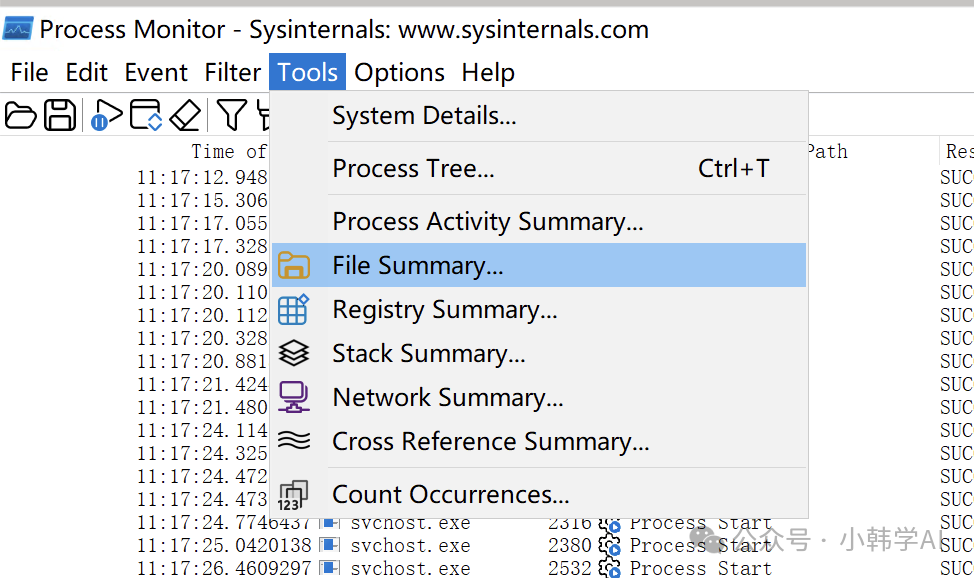Viewport: 974px width, 578px height.
Task: Click the Filter funnel icon
Action: pyautogui.click(x=231, y=115)
